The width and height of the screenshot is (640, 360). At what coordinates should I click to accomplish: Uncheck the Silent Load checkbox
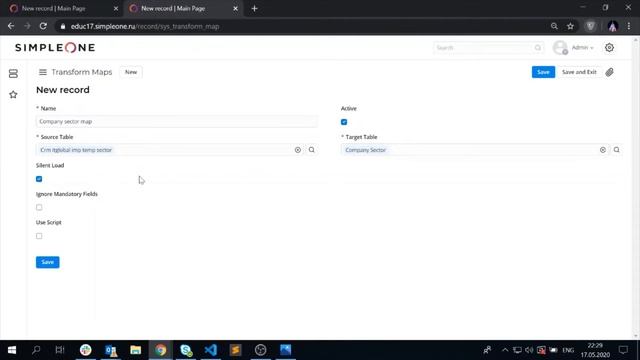(x=39, y=179)
